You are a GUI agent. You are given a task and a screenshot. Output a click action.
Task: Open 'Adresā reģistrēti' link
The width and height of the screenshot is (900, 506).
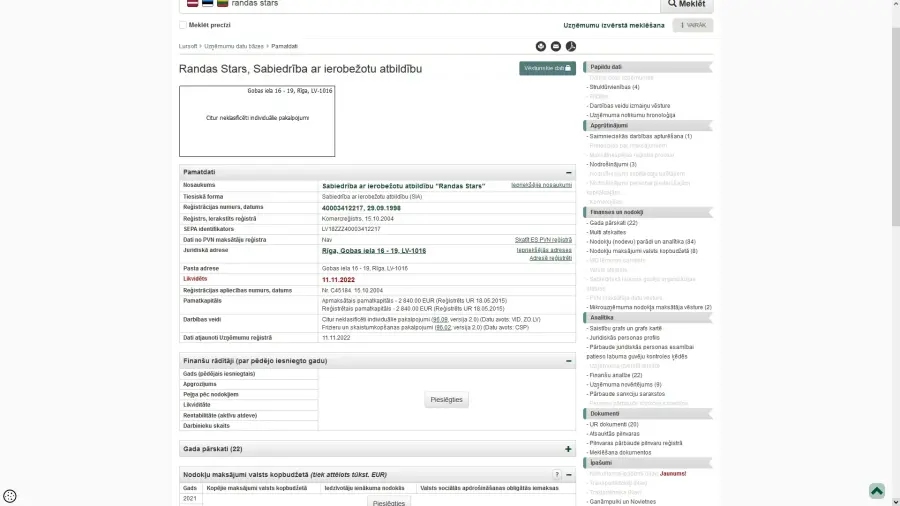pos(550,258)
